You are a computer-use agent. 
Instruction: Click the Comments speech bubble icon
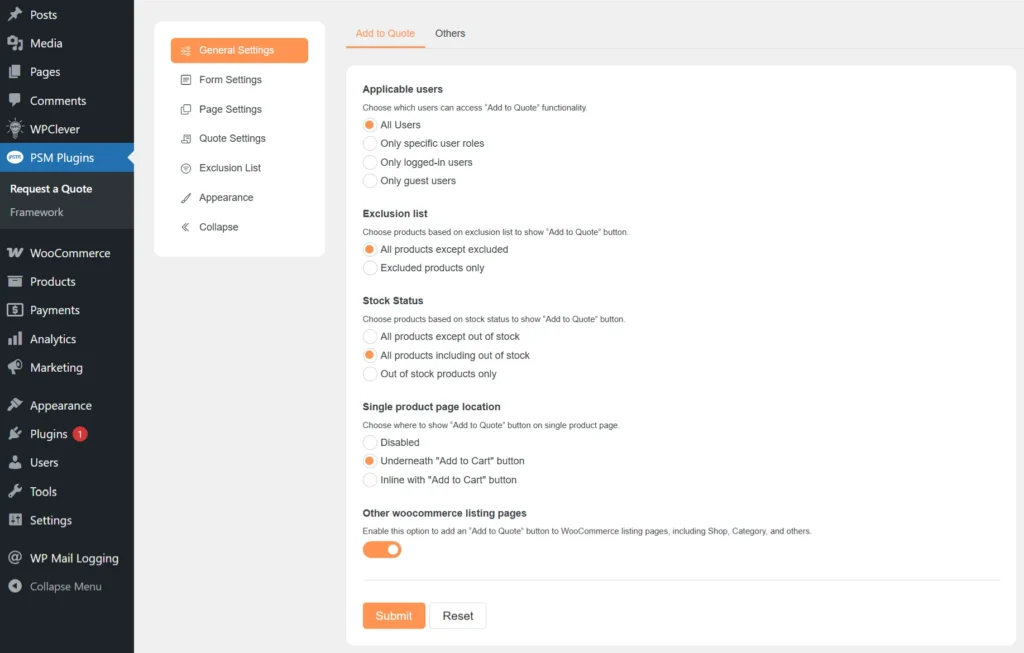pos(14,100)
